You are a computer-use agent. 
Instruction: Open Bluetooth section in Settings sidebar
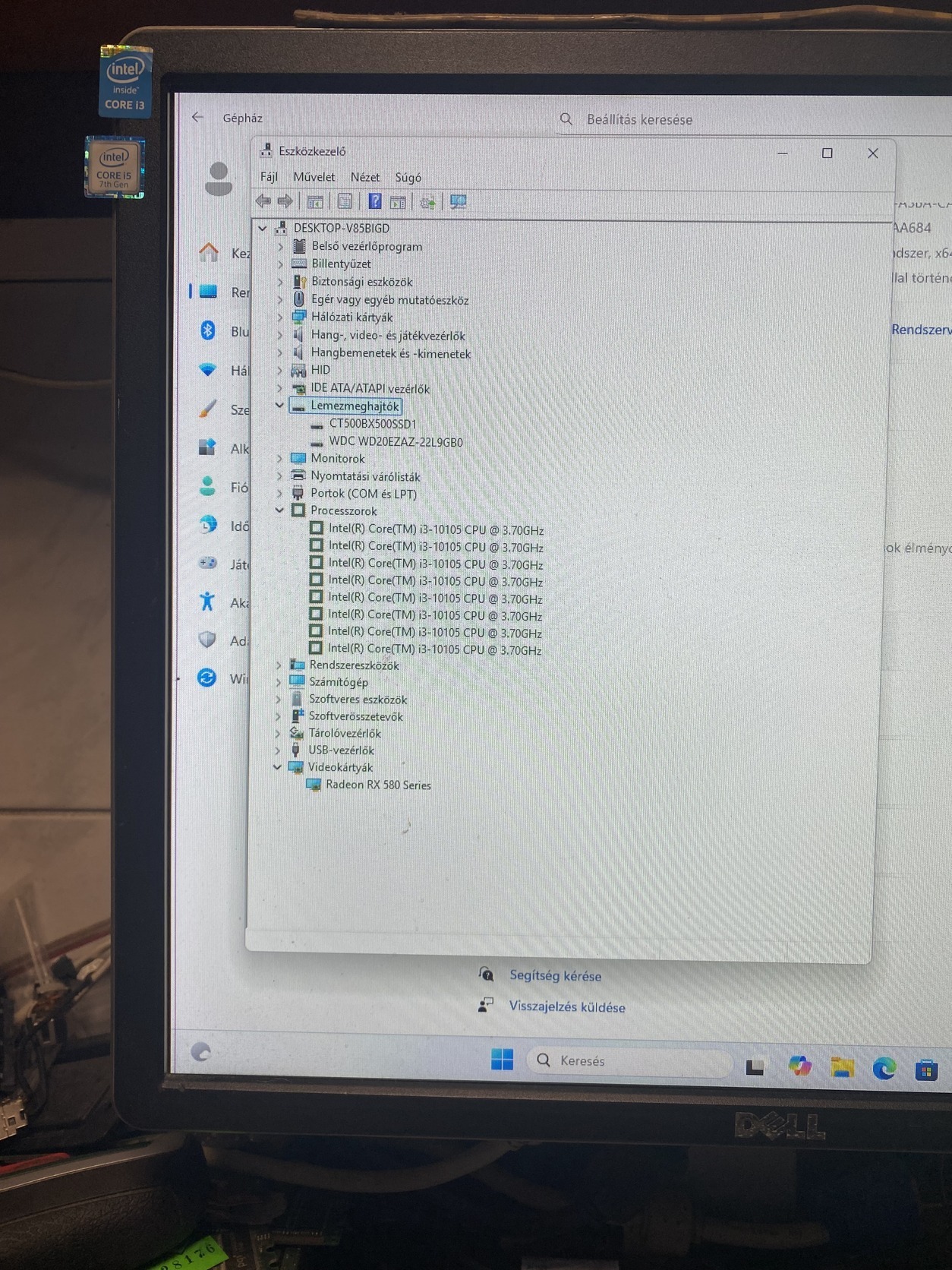[x=208, y=330]
